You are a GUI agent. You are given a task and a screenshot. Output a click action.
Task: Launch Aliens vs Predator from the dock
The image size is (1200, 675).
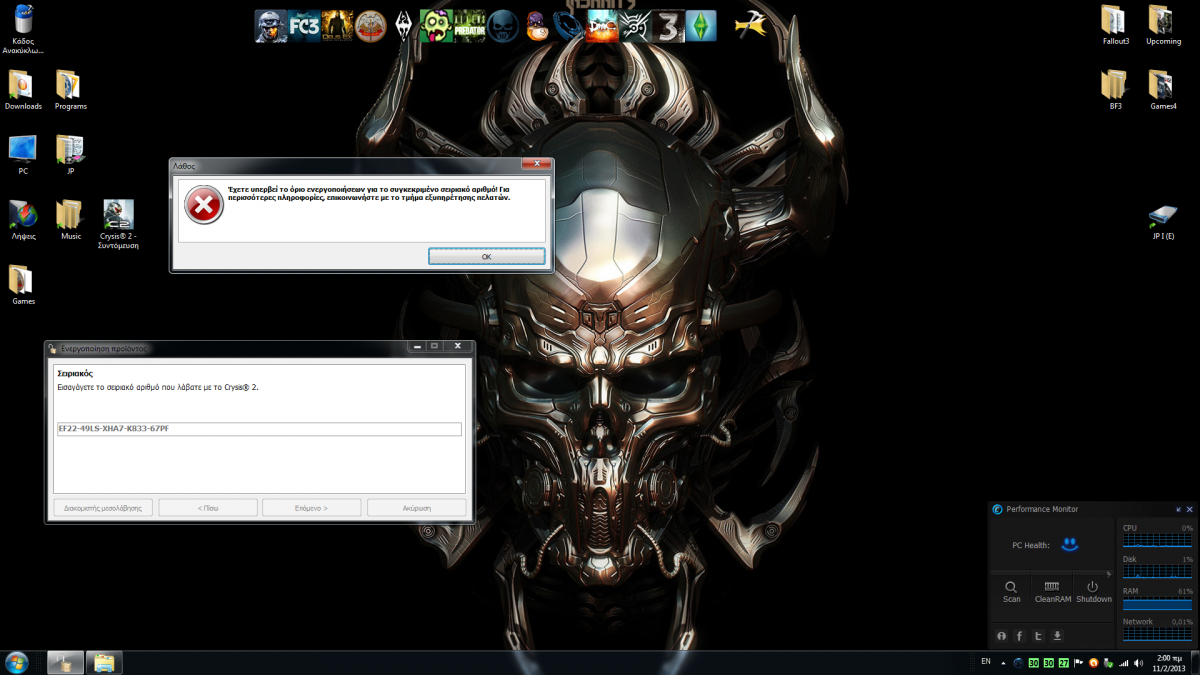click(x=469, y=26)
